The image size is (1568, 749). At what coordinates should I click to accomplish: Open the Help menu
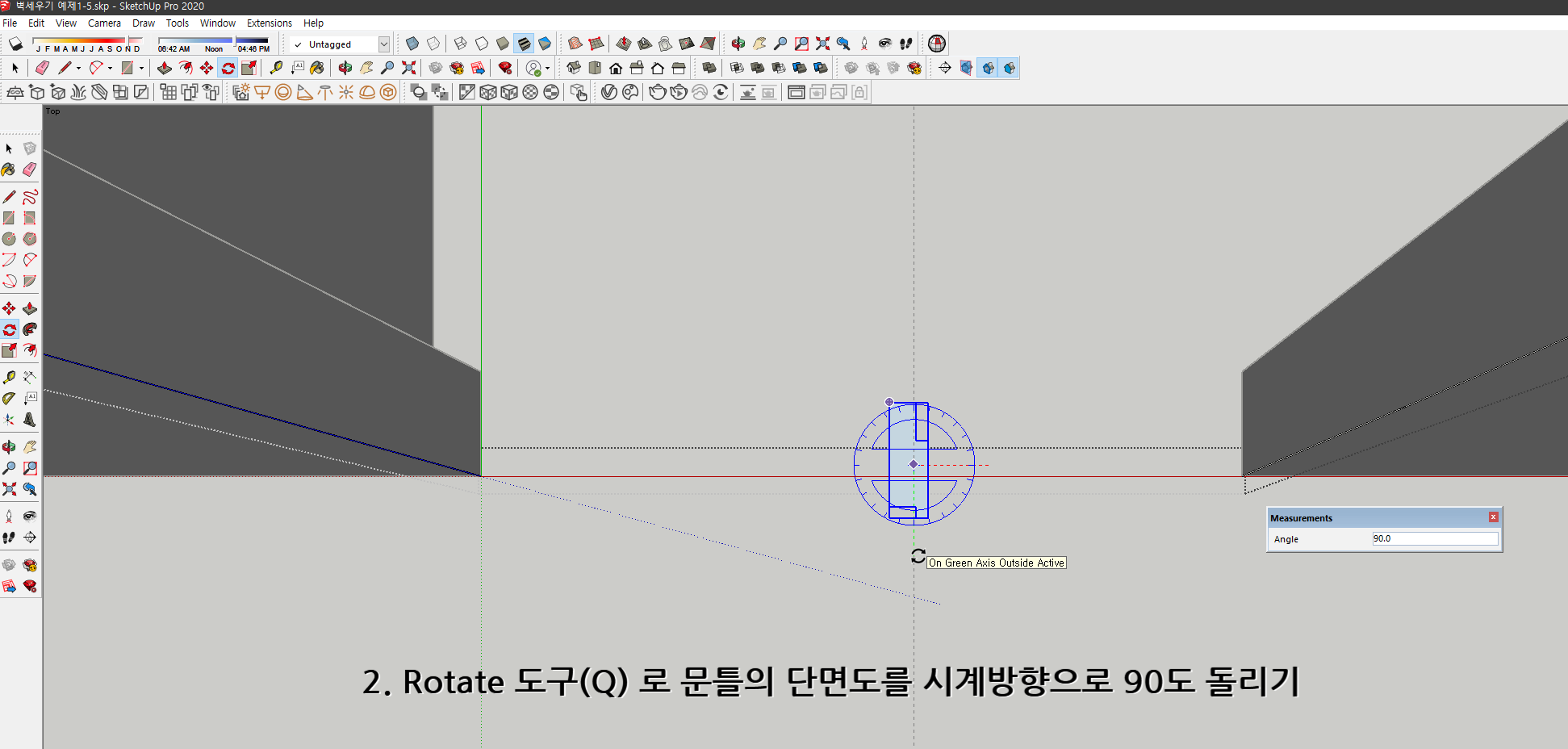(313, 23)
